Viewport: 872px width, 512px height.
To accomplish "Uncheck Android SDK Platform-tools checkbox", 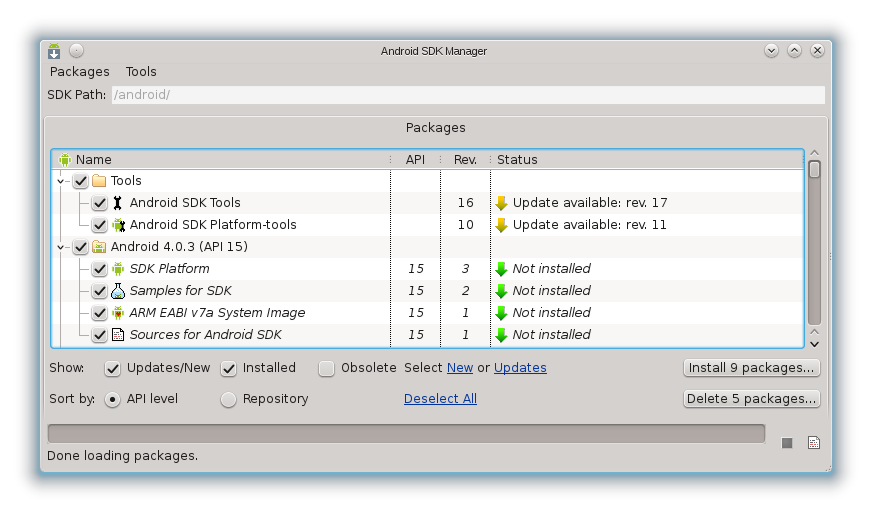I will (100, 225).
